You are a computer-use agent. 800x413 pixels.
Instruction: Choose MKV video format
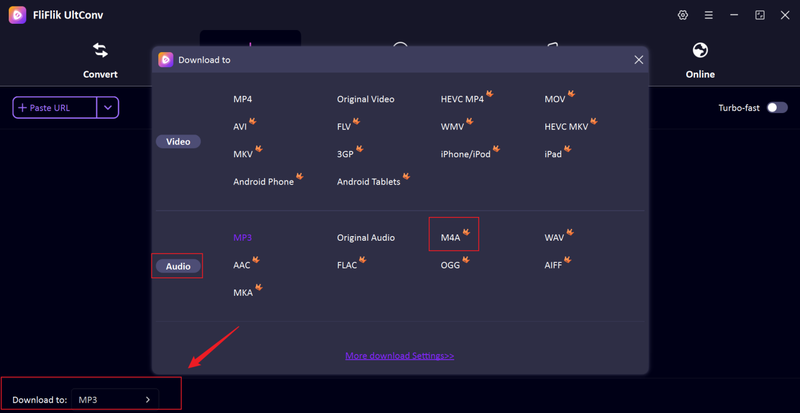tap(243, 154)
